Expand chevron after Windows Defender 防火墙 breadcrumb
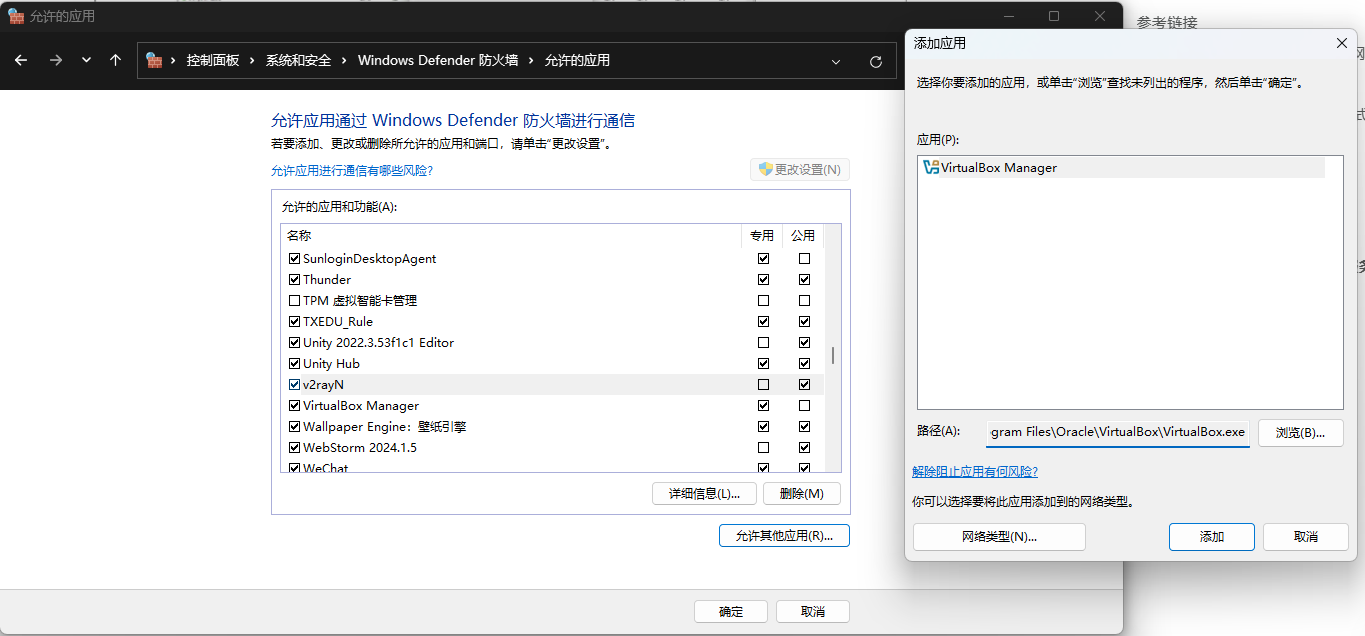This screenshot has width=1365, height=636. tap(531, 60)
